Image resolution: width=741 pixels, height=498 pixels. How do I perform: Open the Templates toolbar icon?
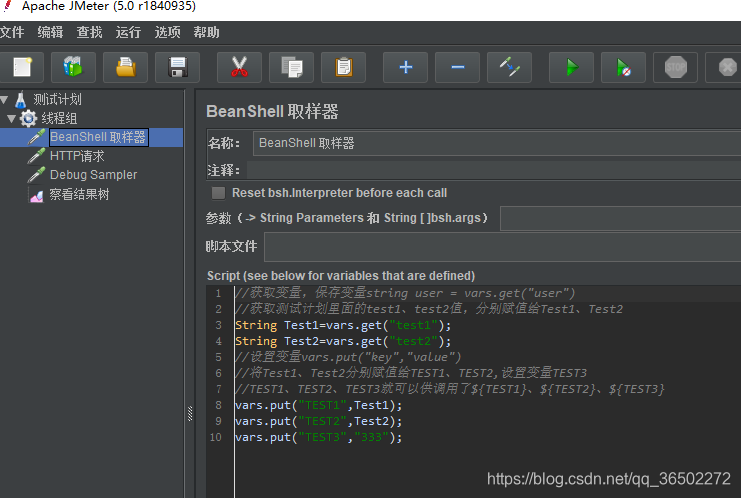(x=73, y=67)
